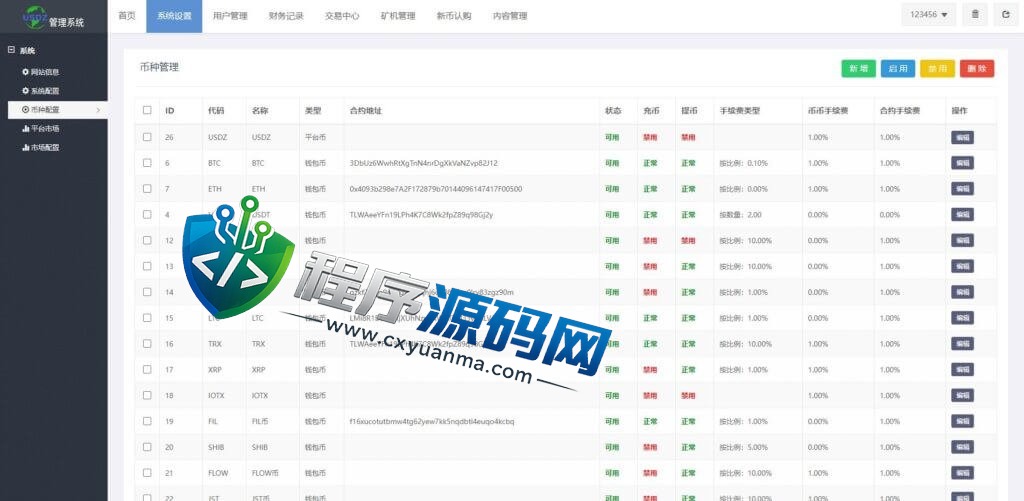Click the blue 启用 button
This screenshot has height=501, width=1024.
tap(898, 69)
